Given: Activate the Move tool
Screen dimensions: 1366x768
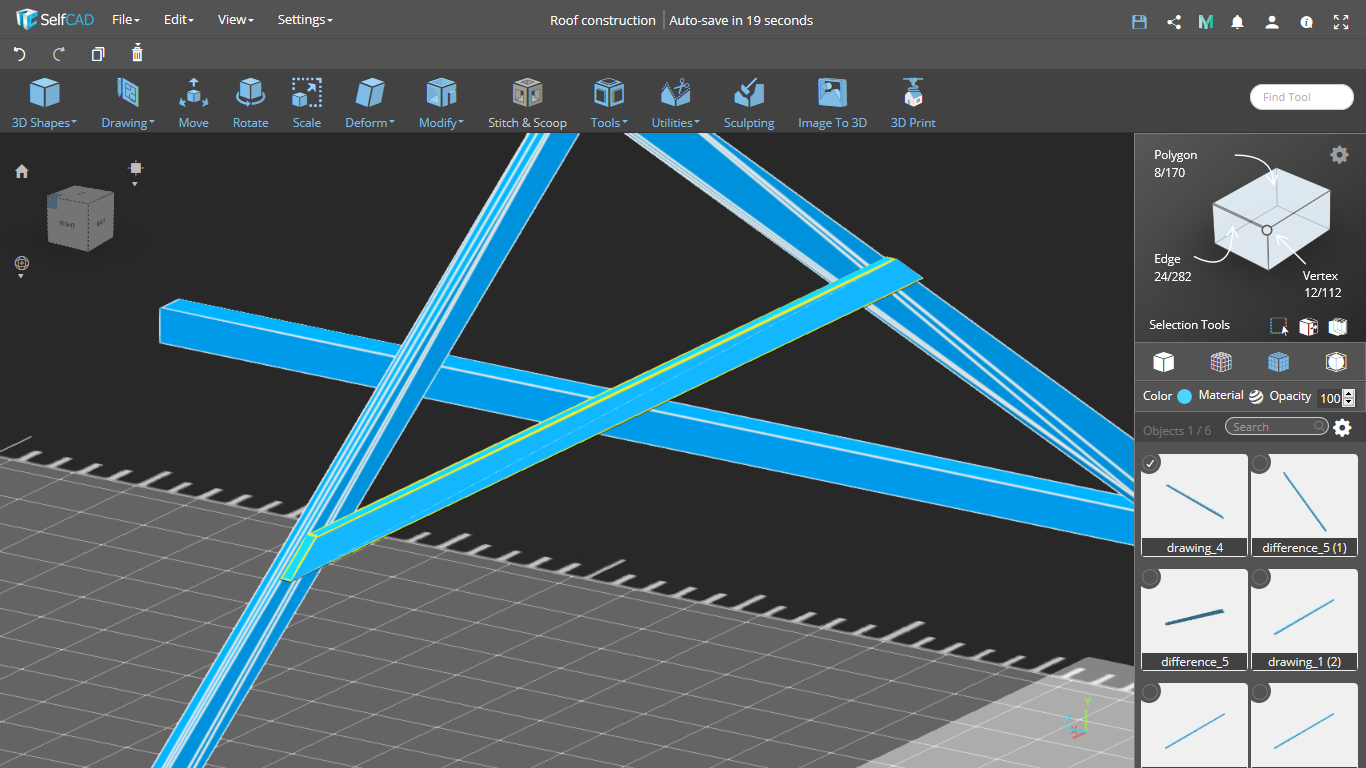Looking at the screenshot, I should [193, 103].
